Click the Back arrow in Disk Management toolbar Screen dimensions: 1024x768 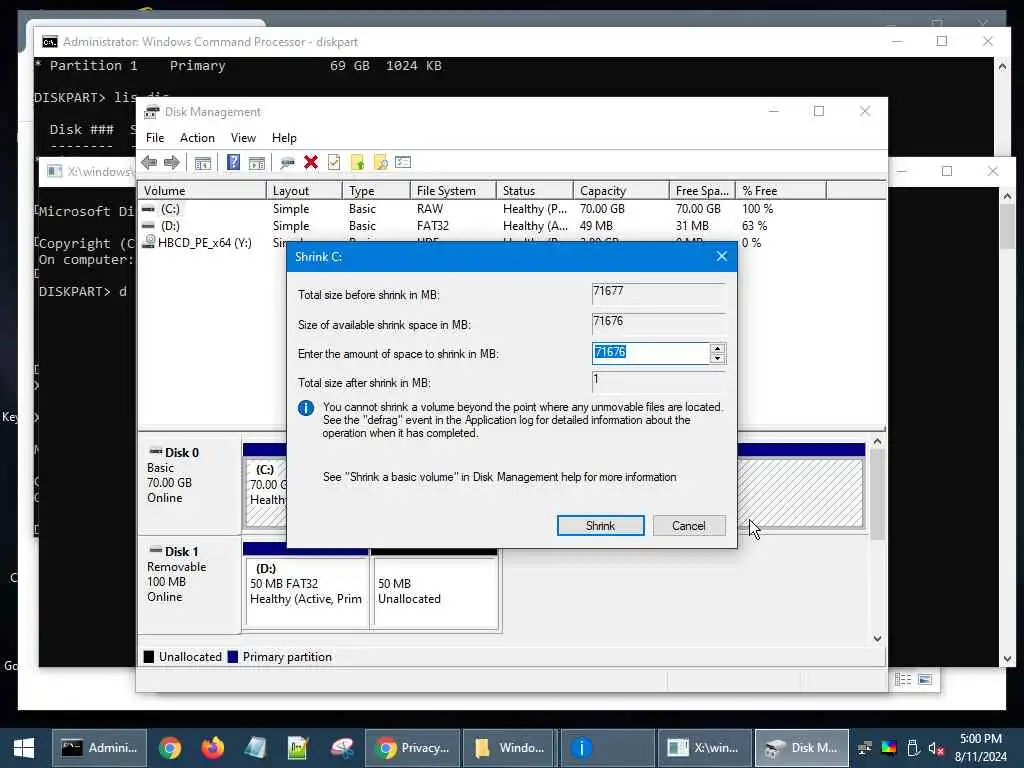(149, 163)
